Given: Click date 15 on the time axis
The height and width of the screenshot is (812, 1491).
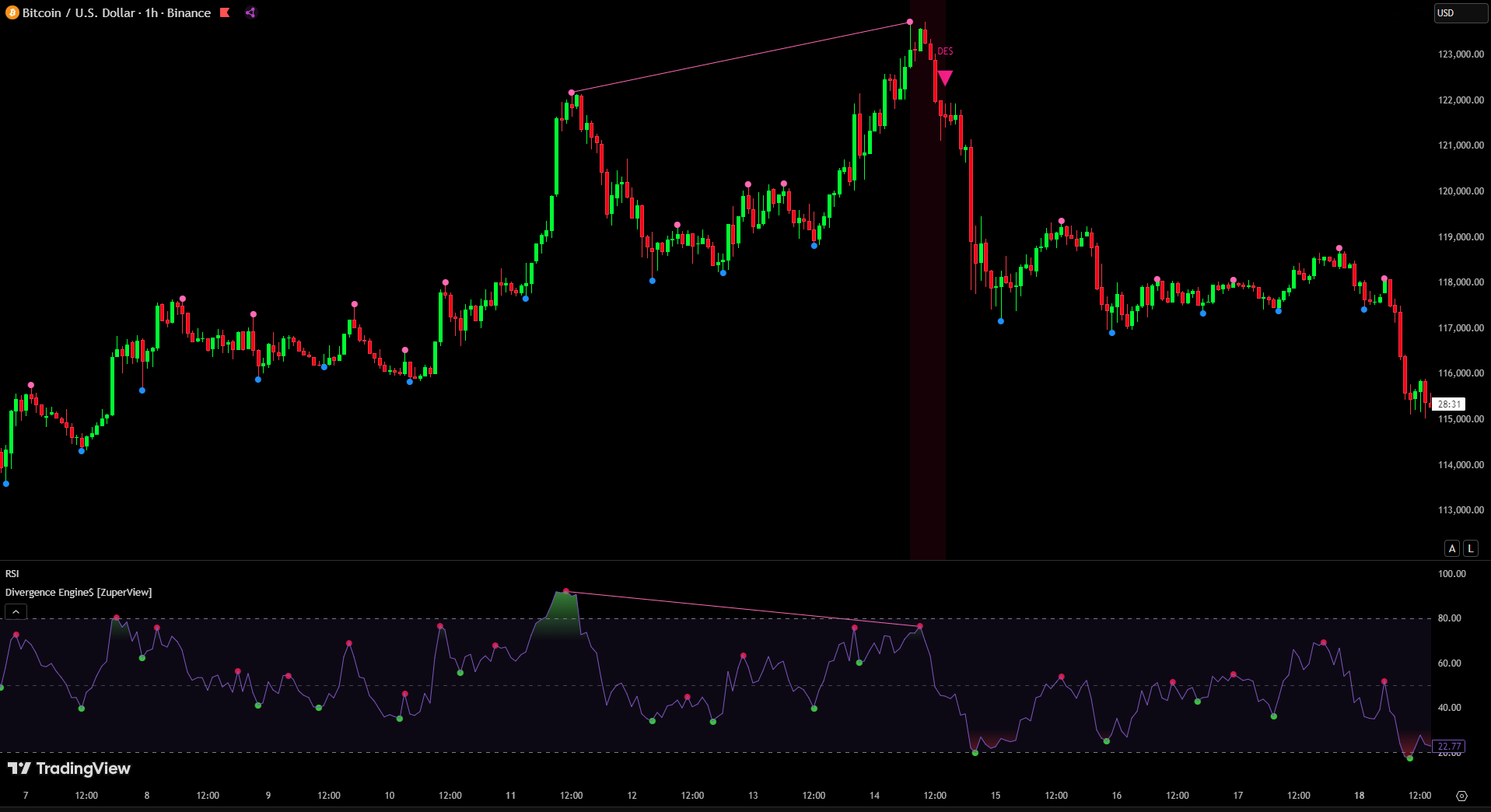Looking at the screenshot, I should click(995, 796).
